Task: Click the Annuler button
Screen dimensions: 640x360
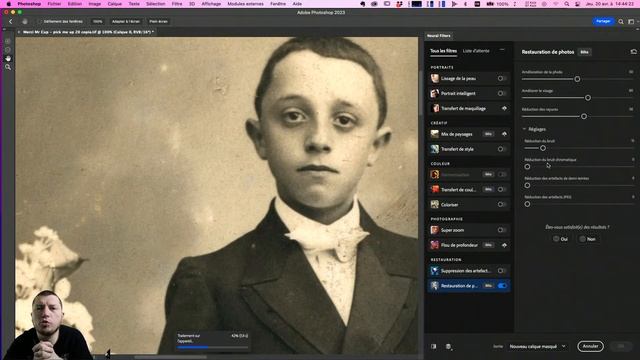Action: click(590, 346)
